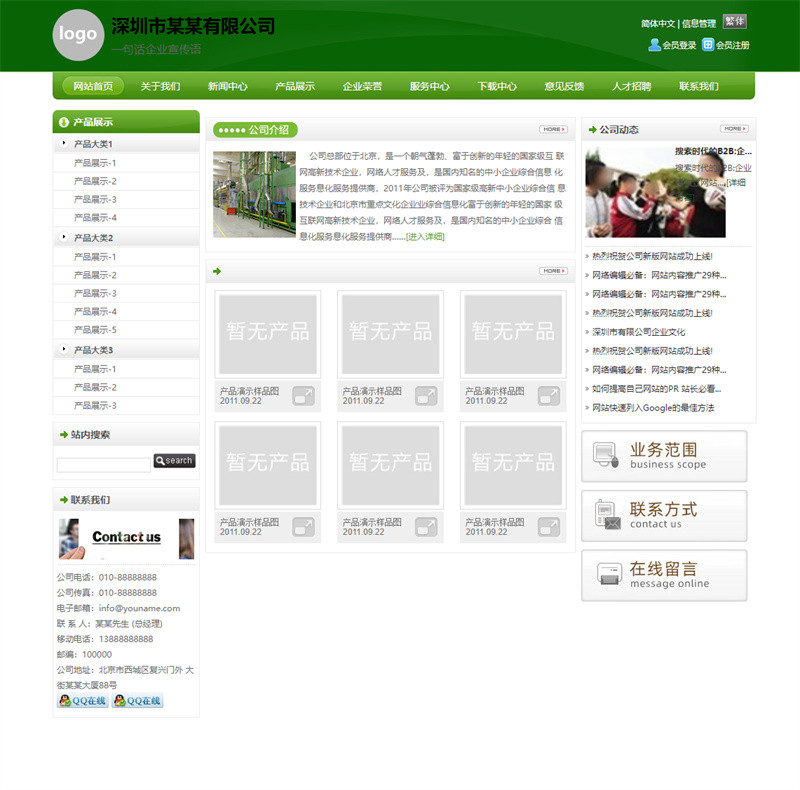Expand 产品大类3 category arrow
This screenshot has width=800, height=790.
point(64,350)
